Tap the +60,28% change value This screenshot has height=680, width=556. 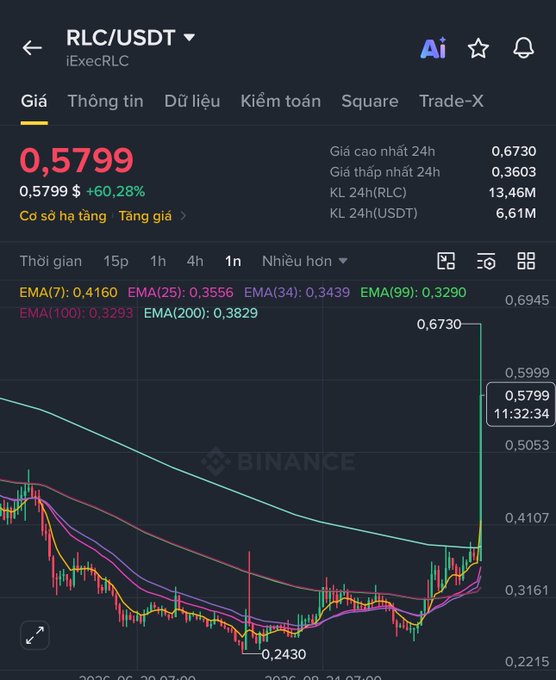(x=115, y=191)
